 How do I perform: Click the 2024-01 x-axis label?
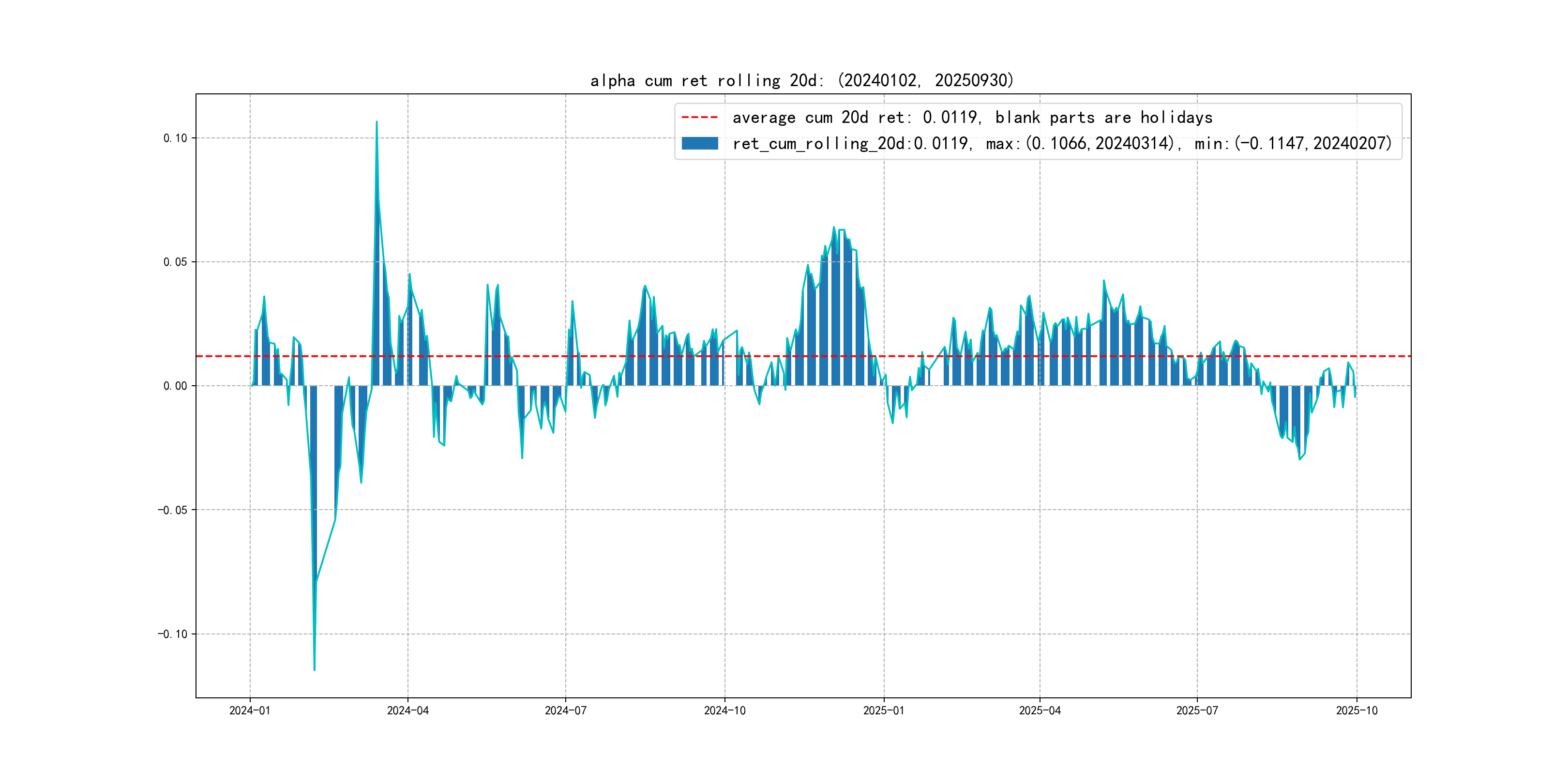click(x=250, y=710)
